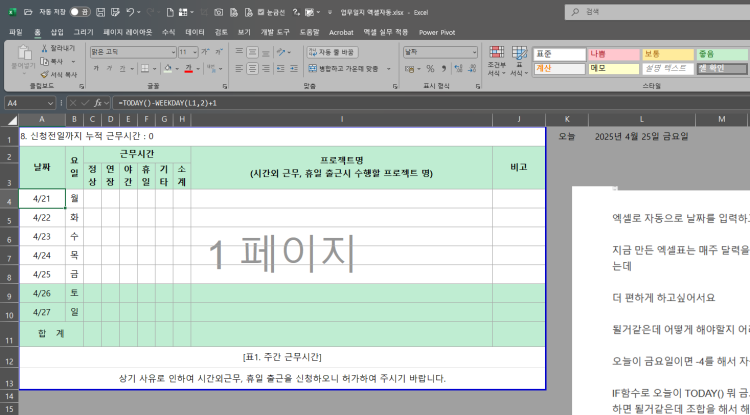Apply the red font color button

coord(188,69)
